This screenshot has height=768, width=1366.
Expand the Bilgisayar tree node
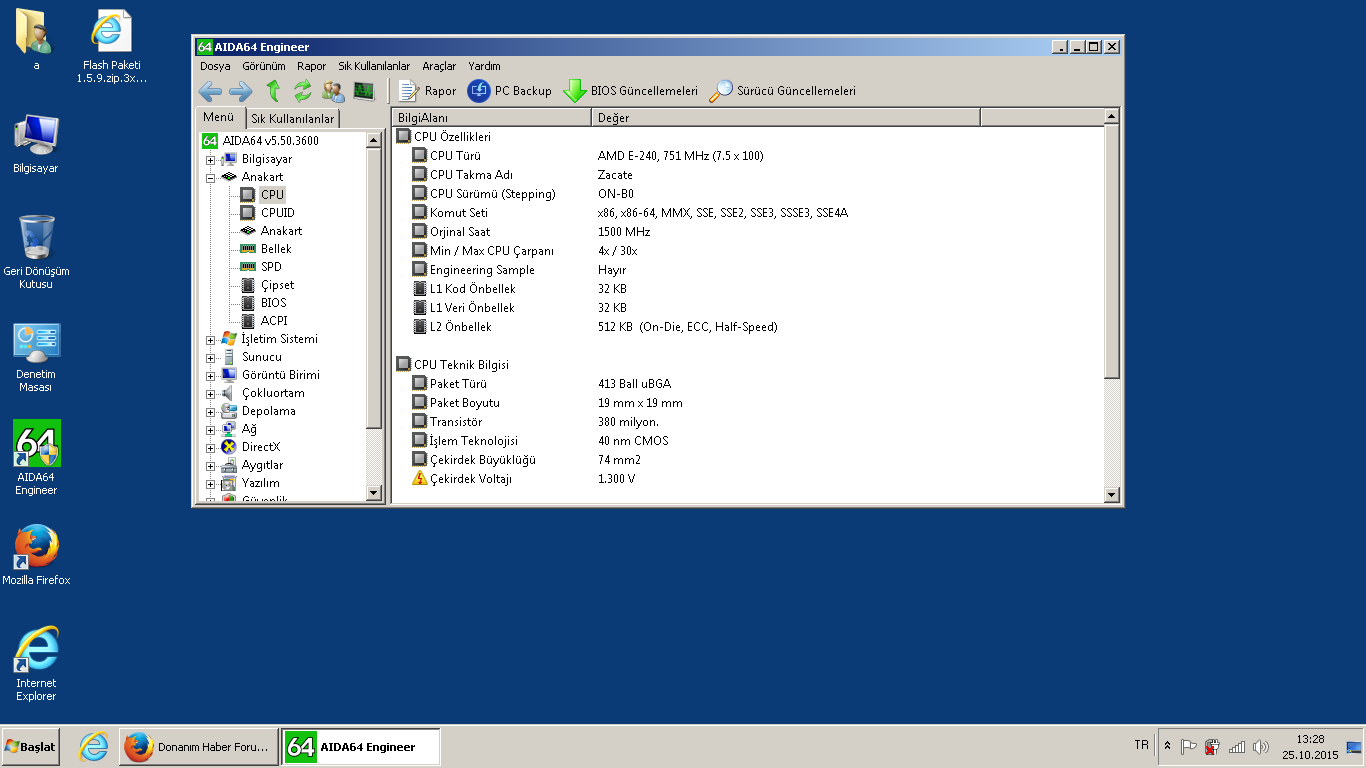(211, 160)
